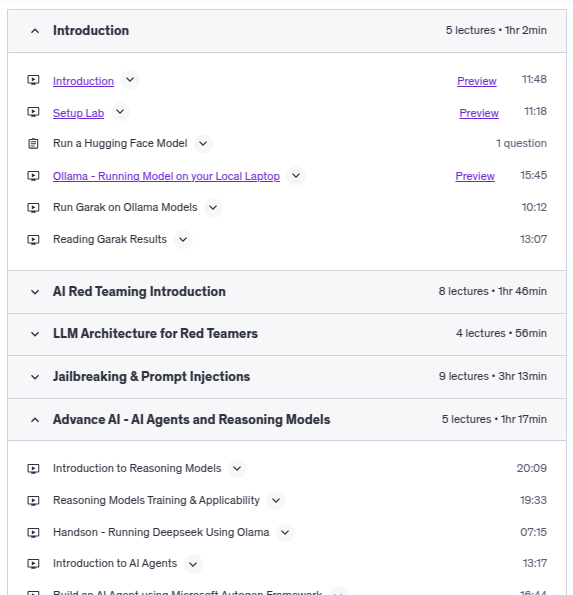Viewport: 573px width, 595px height.
Task: Expand Reasoning Models Training & Applicability description
Action: [276, 501]
